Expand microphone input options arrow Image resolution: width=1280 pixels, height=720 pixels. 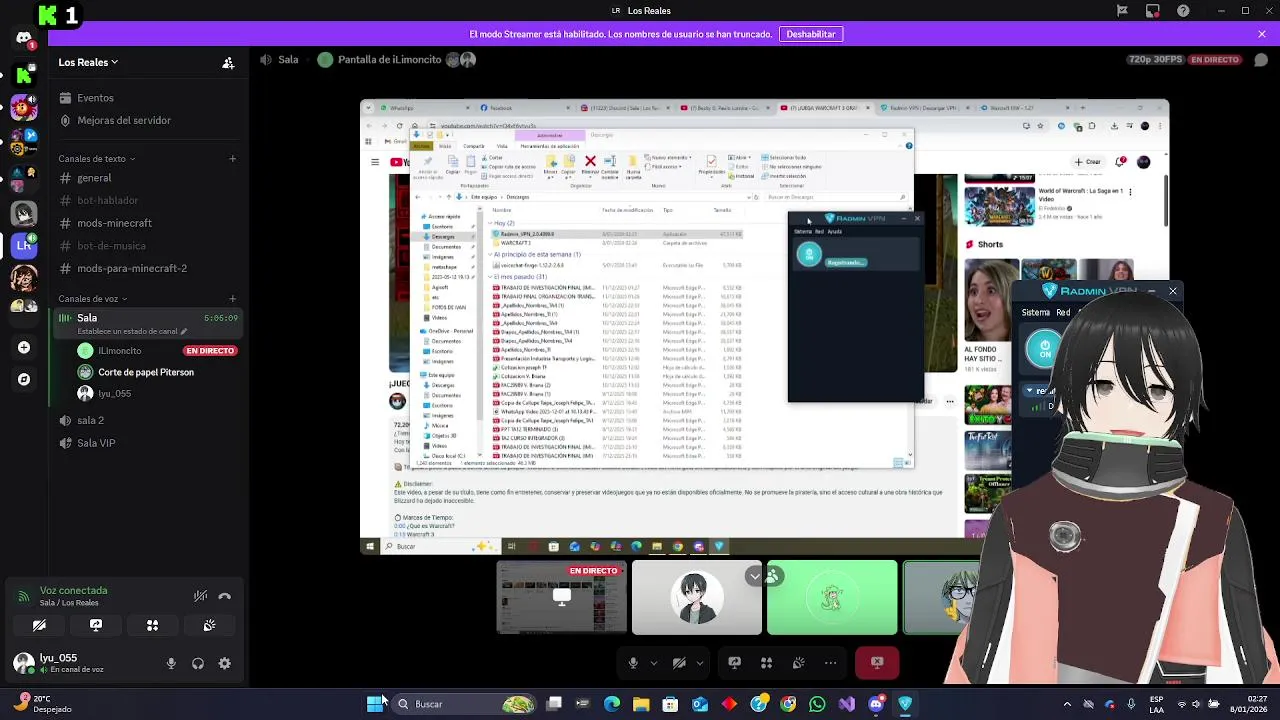[x=654, y=663]
